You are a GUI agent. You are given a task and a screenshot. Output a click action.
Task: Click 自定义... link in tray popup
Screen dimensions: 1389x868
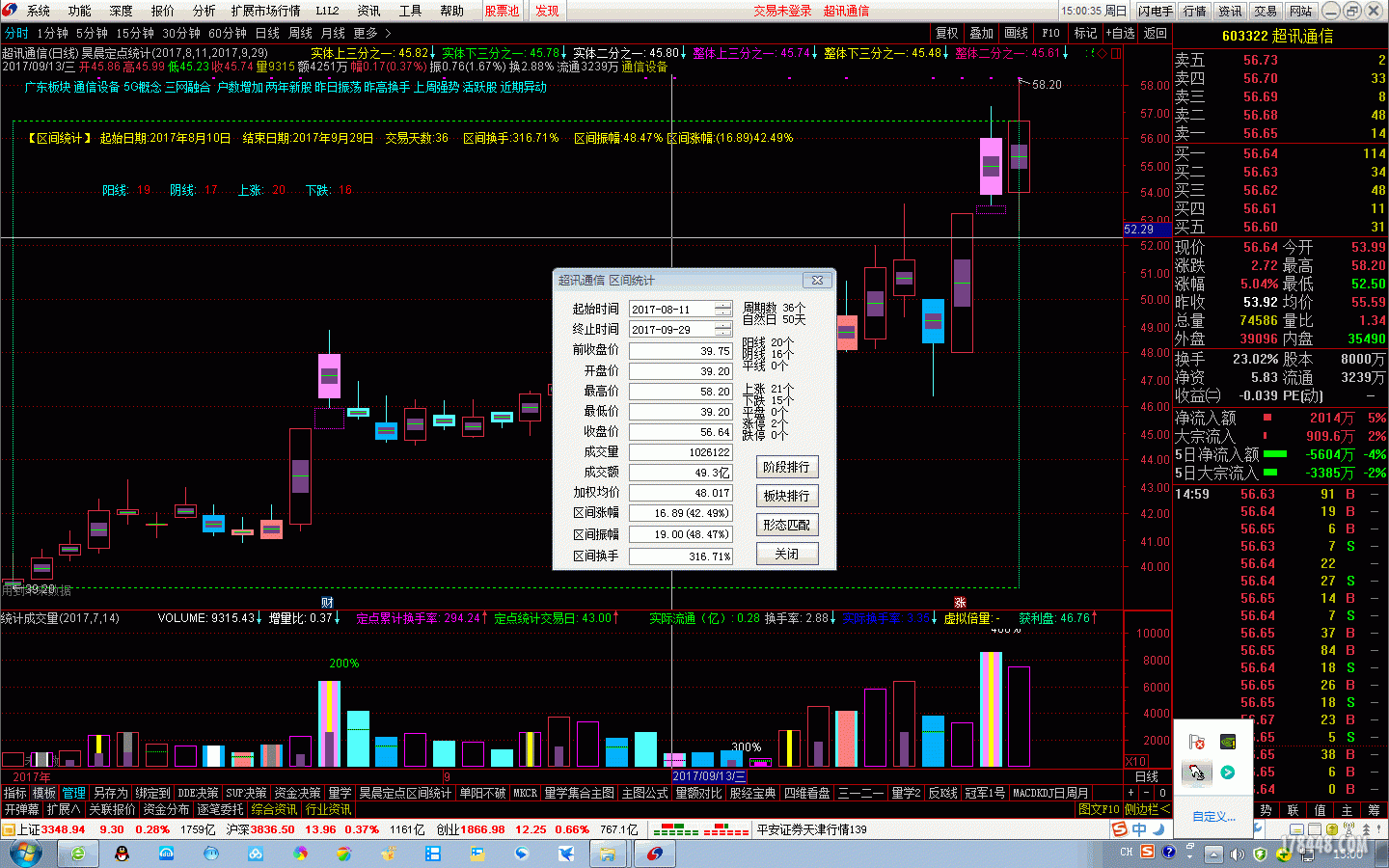click(1213, 816)
